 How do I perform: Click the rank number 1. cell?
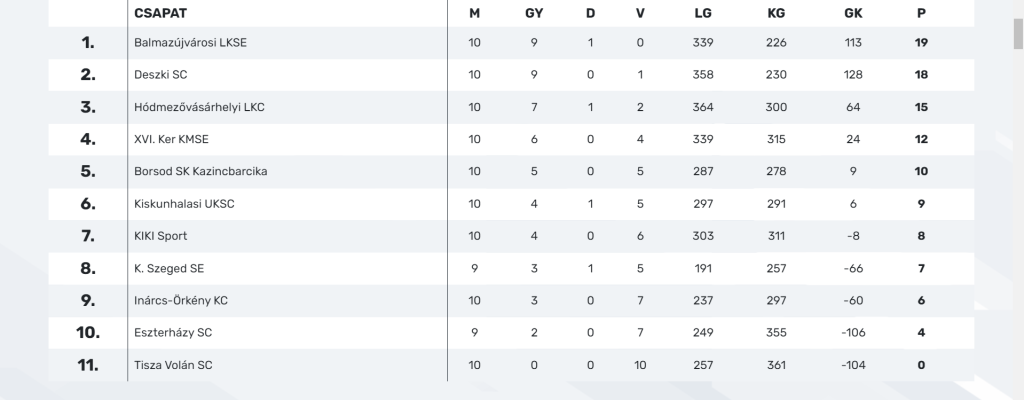click(88, 43)
